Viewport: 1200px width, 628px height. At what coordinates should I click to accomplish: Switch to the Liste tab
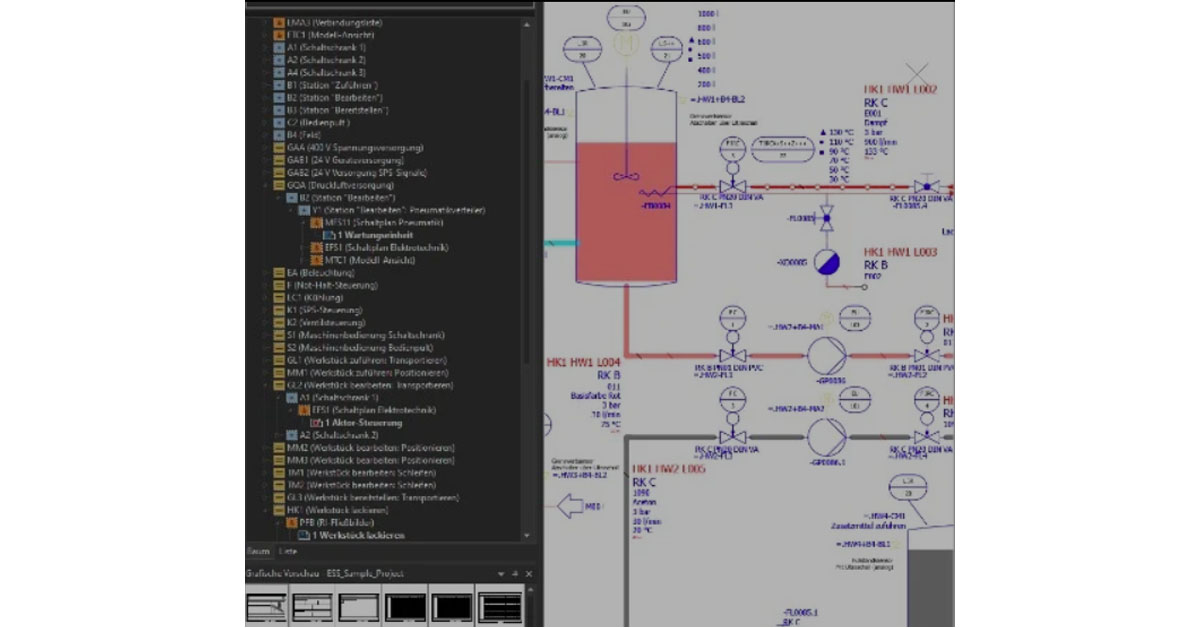click(287, 551)
